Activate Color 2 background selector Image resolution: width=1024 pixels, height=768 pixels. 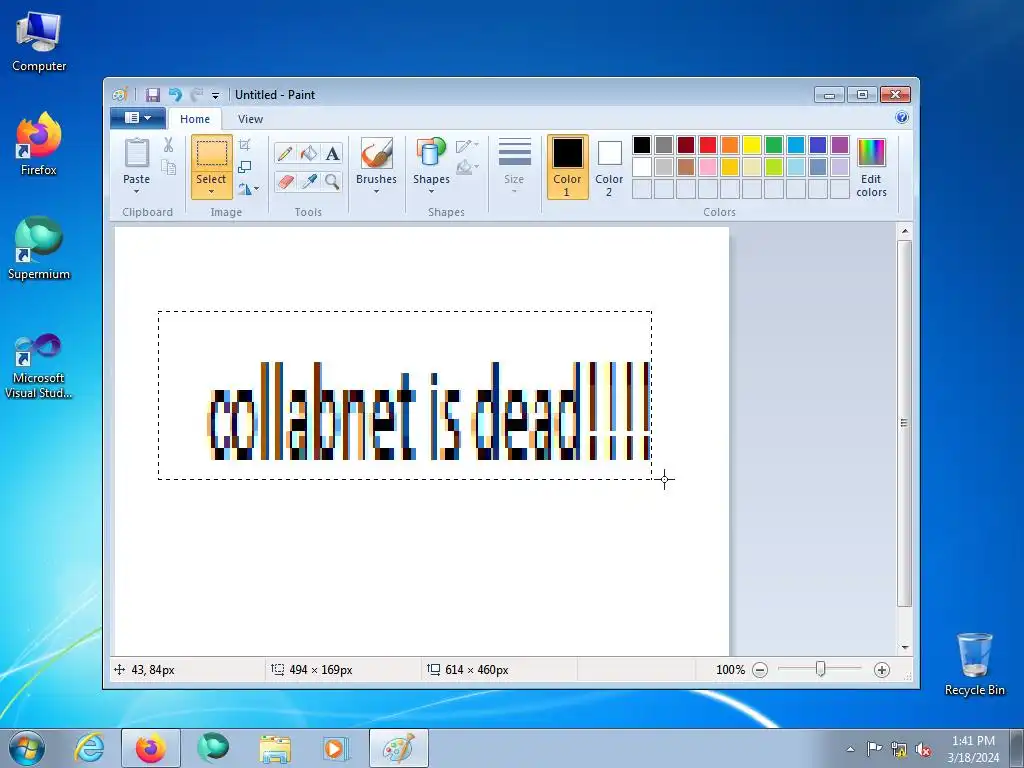[609, 167]
